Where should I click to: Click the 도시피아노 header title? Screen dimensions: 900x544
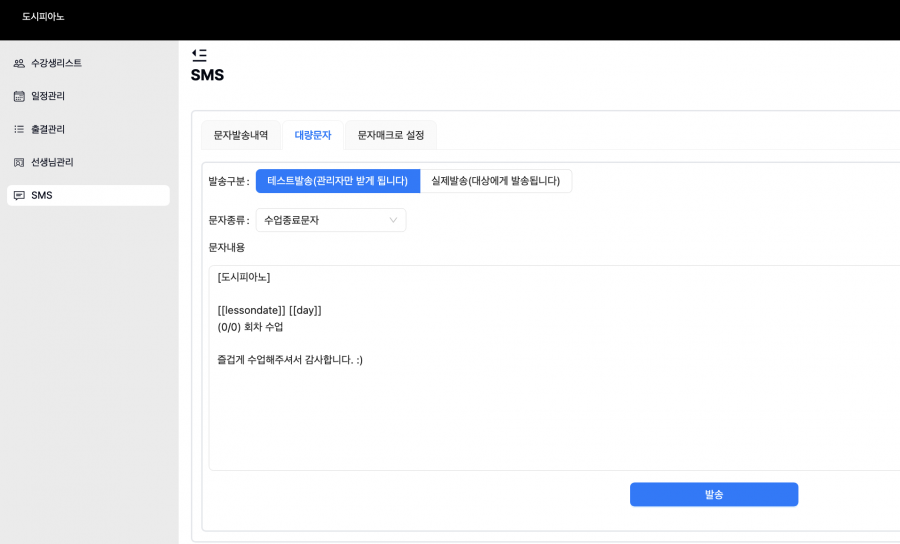tap(43, 17)
